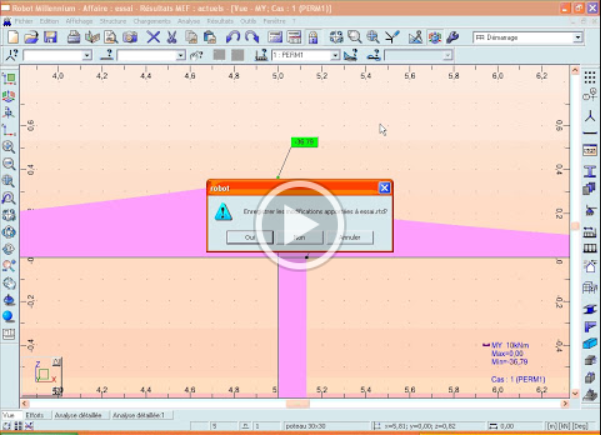Expand the Démarrage layout dropdown

577,38
